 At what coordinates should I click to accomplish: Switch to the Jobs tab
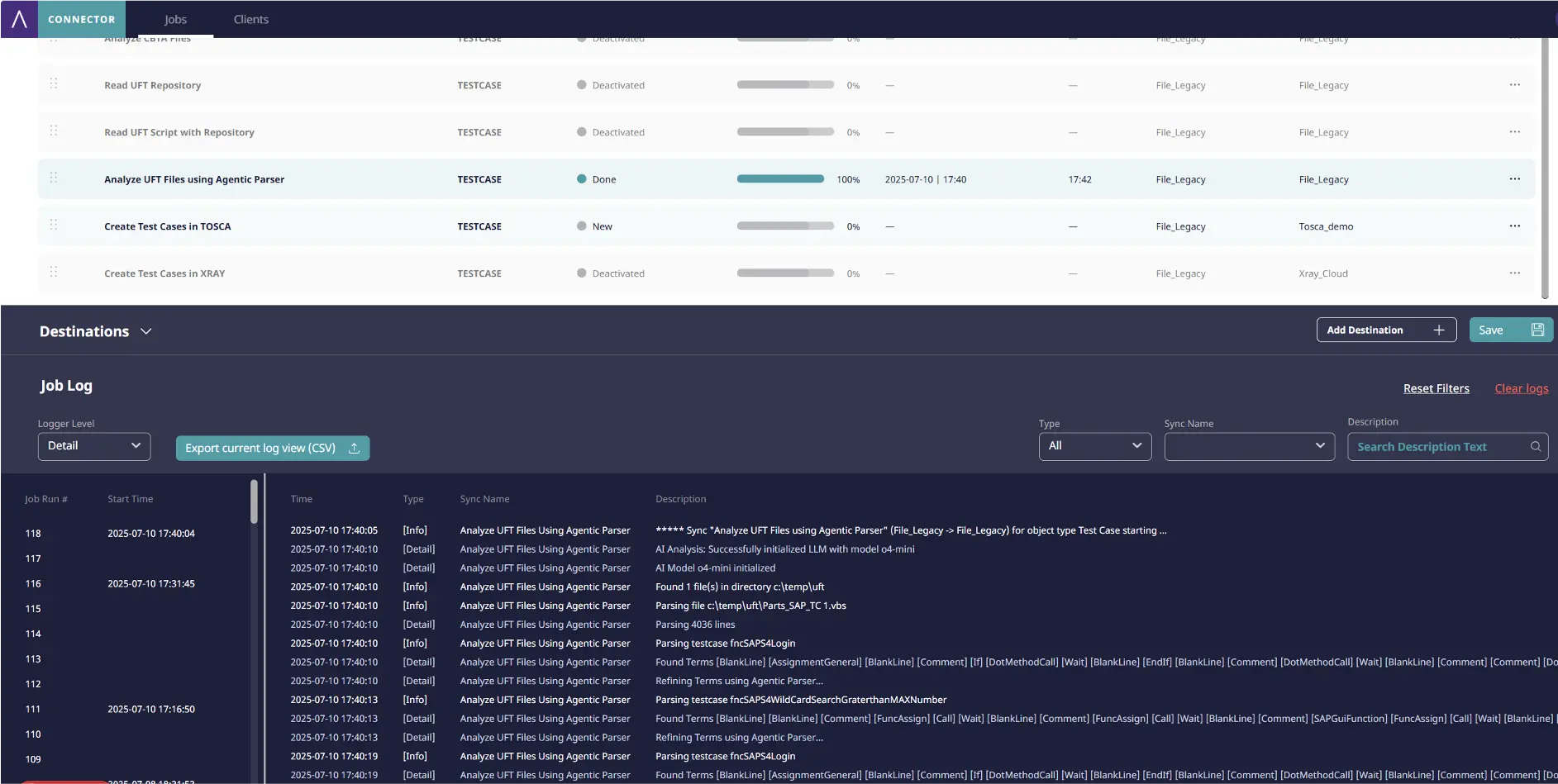[175, 19]
